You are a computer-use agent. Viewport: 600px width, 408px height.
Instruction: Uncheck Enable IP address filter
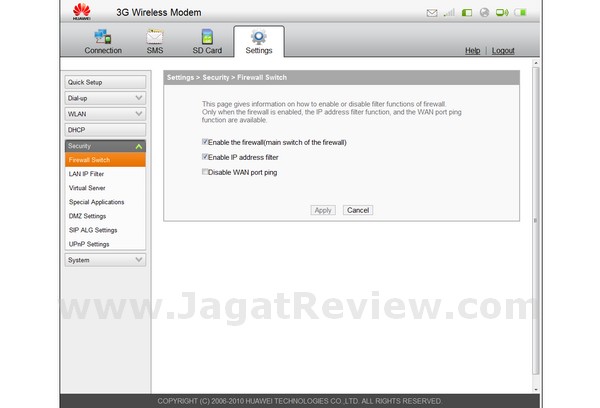click(x=206, y=157)
